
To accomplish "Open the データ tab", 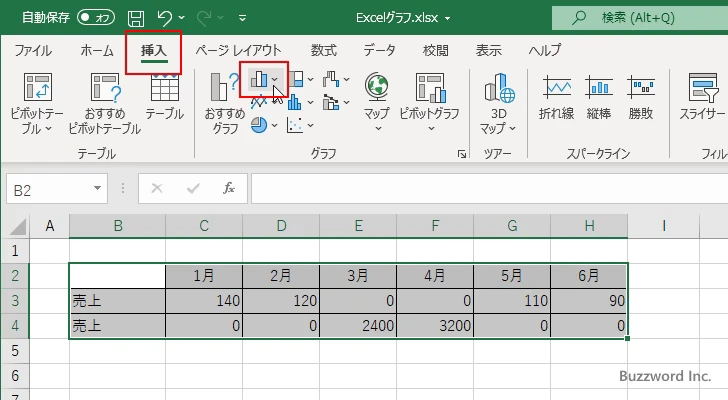I will point(379,50).
